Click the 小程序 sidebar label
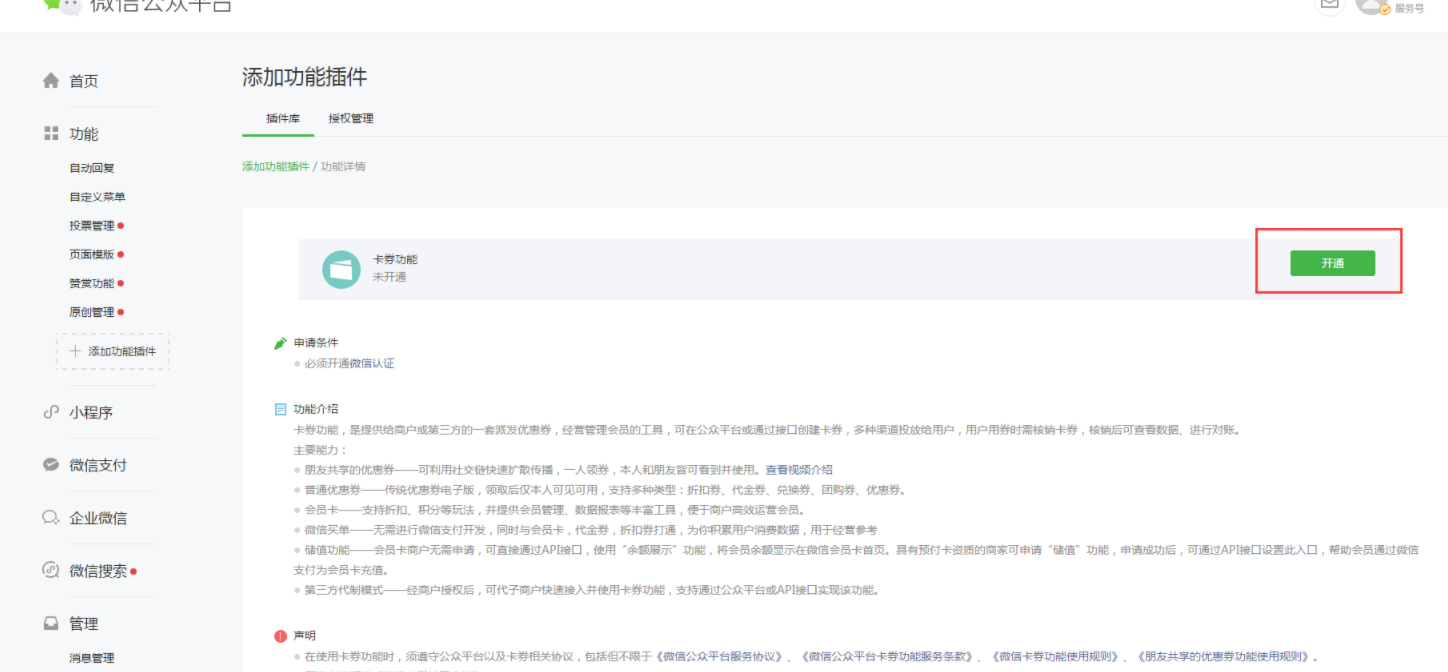The image size is (1448, 672). (91, 412)
